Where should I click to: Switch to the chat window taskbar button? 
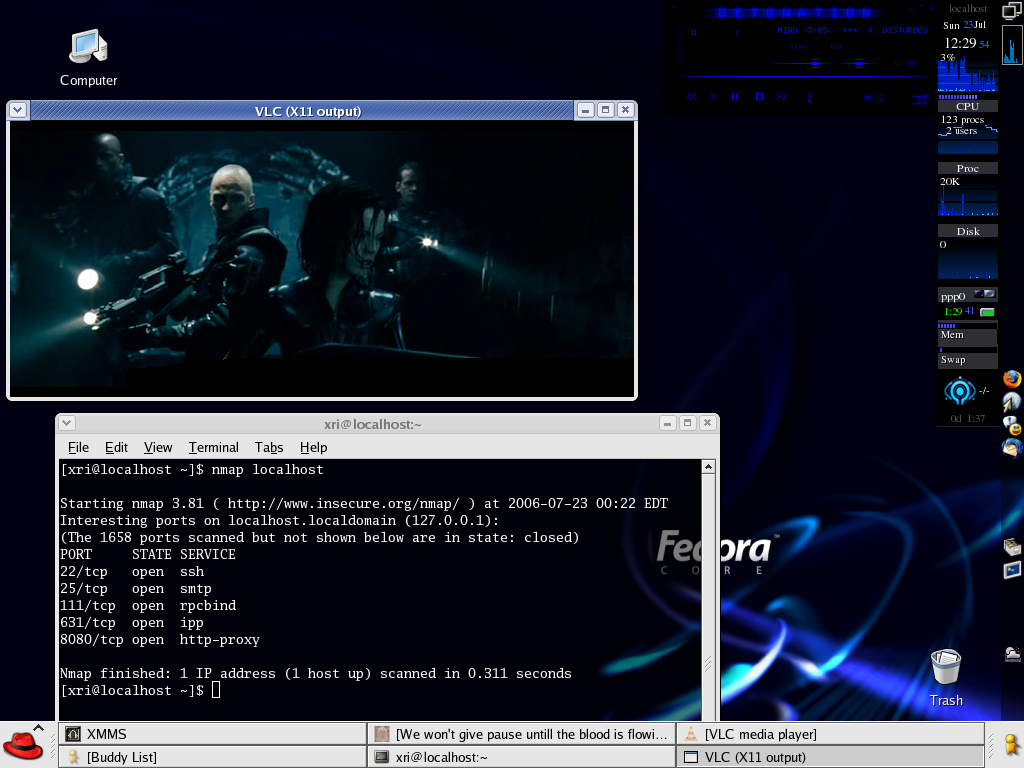[521, 734]
